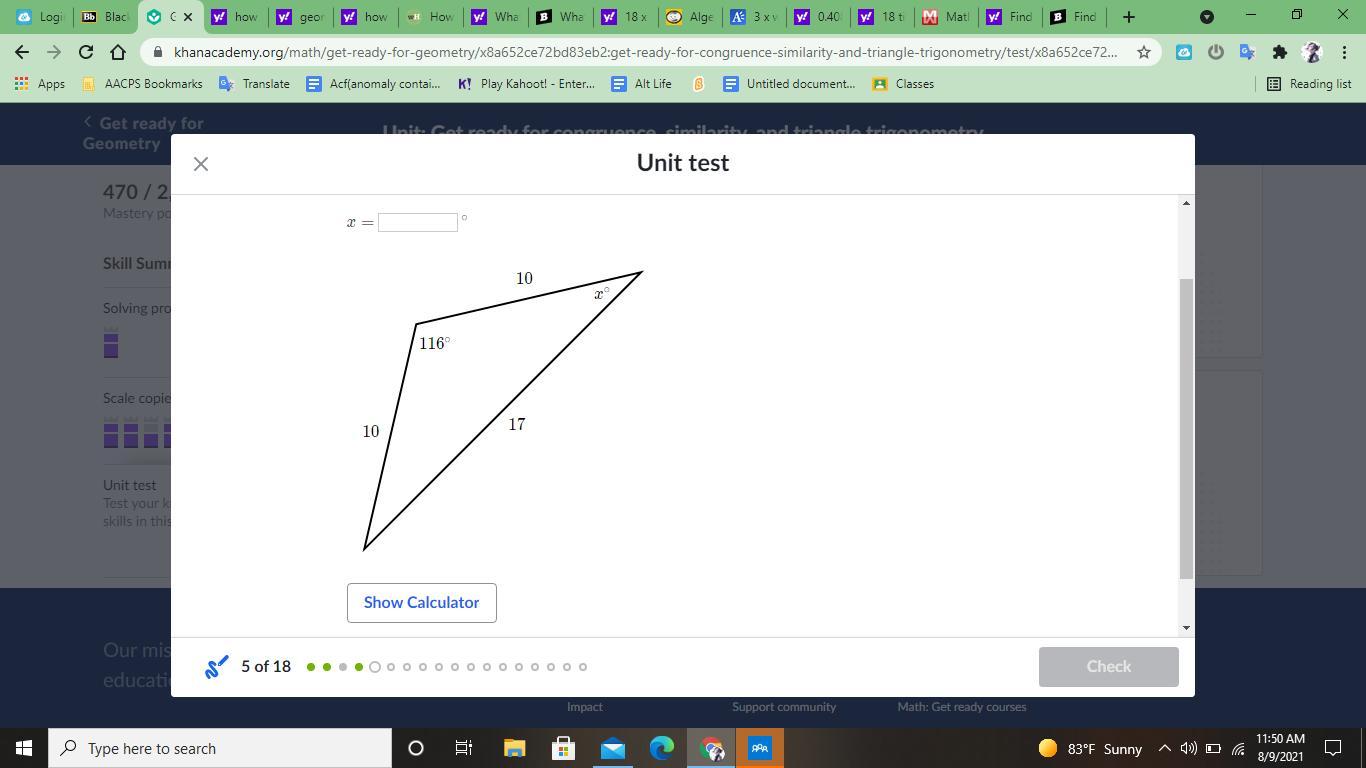1366x768 pixels.
Task: Open the 'Acf(anomaly contai...' bookmark
Action: [x=373, y=84]
